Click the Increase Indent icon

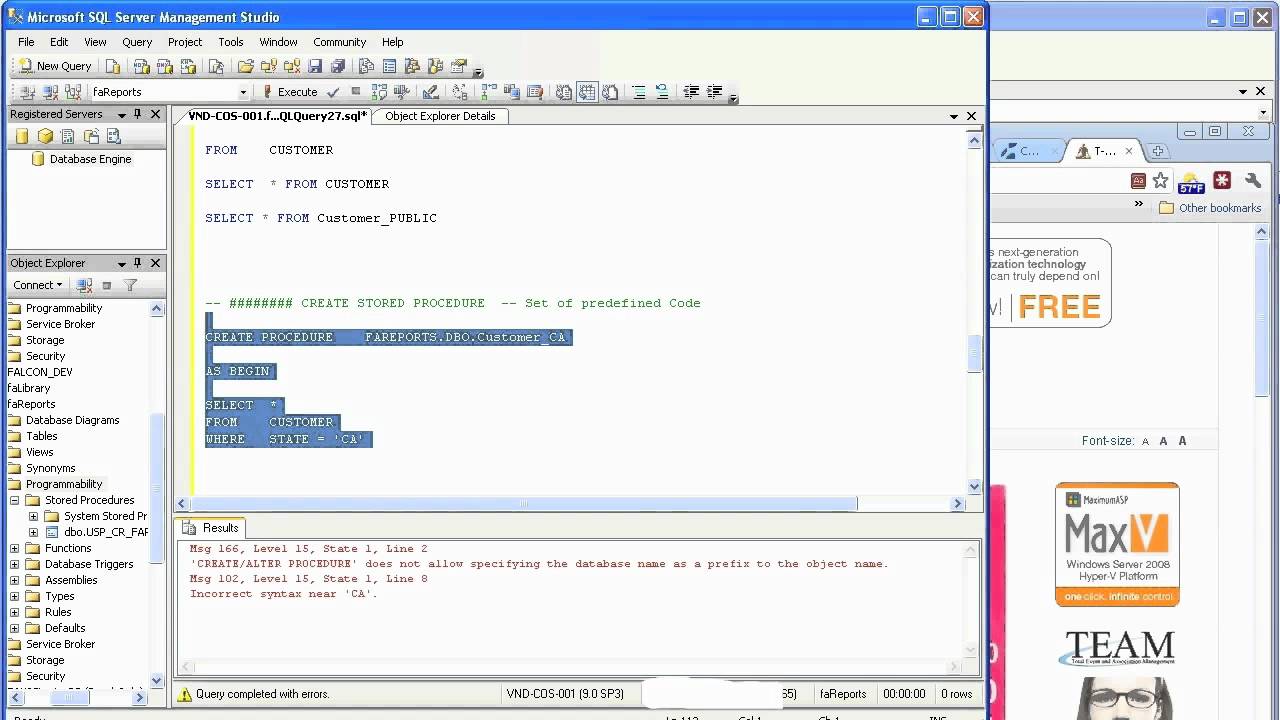coord(714,92)
